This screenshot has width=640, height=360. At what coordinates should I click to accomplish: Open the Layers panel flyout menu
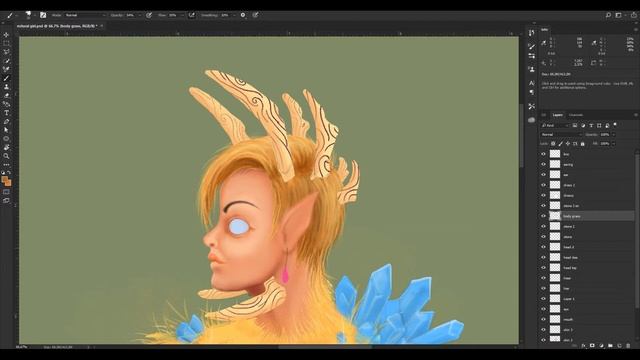pyautogui.click(x=636, y=115)
